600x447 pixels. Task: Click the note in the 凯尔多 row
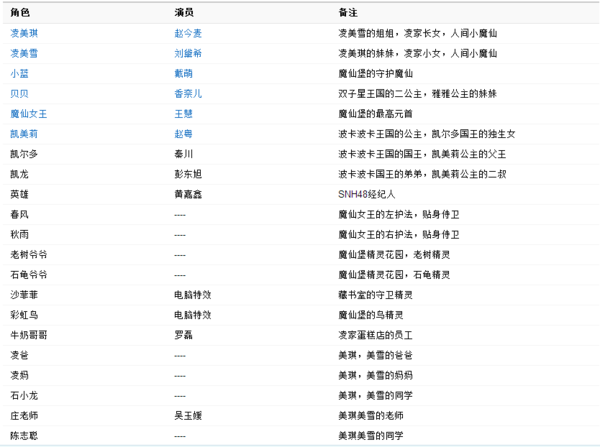(422, 154)
